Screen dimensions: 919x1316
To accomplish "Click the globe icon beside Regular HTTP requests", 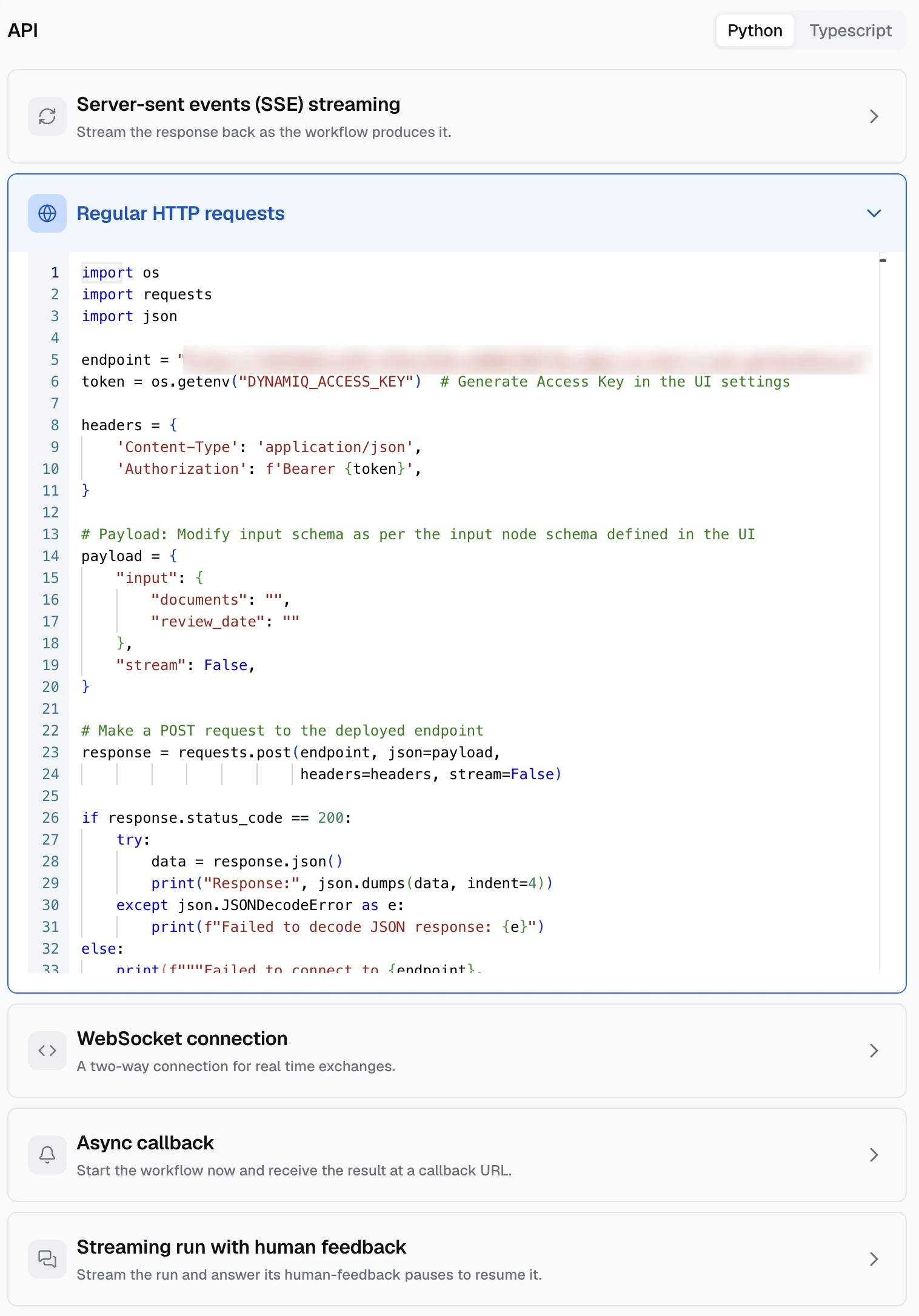I will tap(47, 213).
